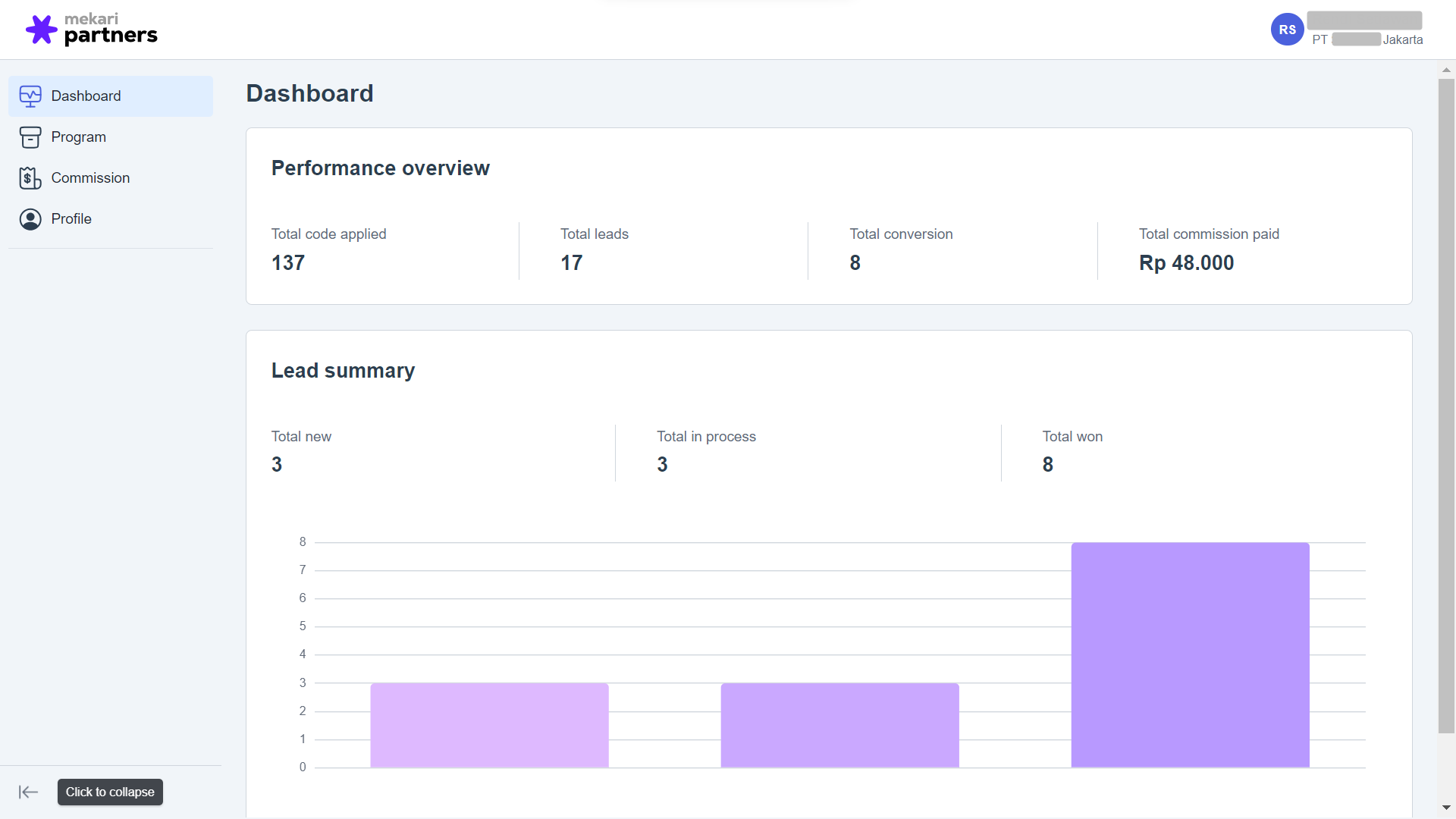
Task: Open the RS avatar circle
Action: click(1288, 30)
